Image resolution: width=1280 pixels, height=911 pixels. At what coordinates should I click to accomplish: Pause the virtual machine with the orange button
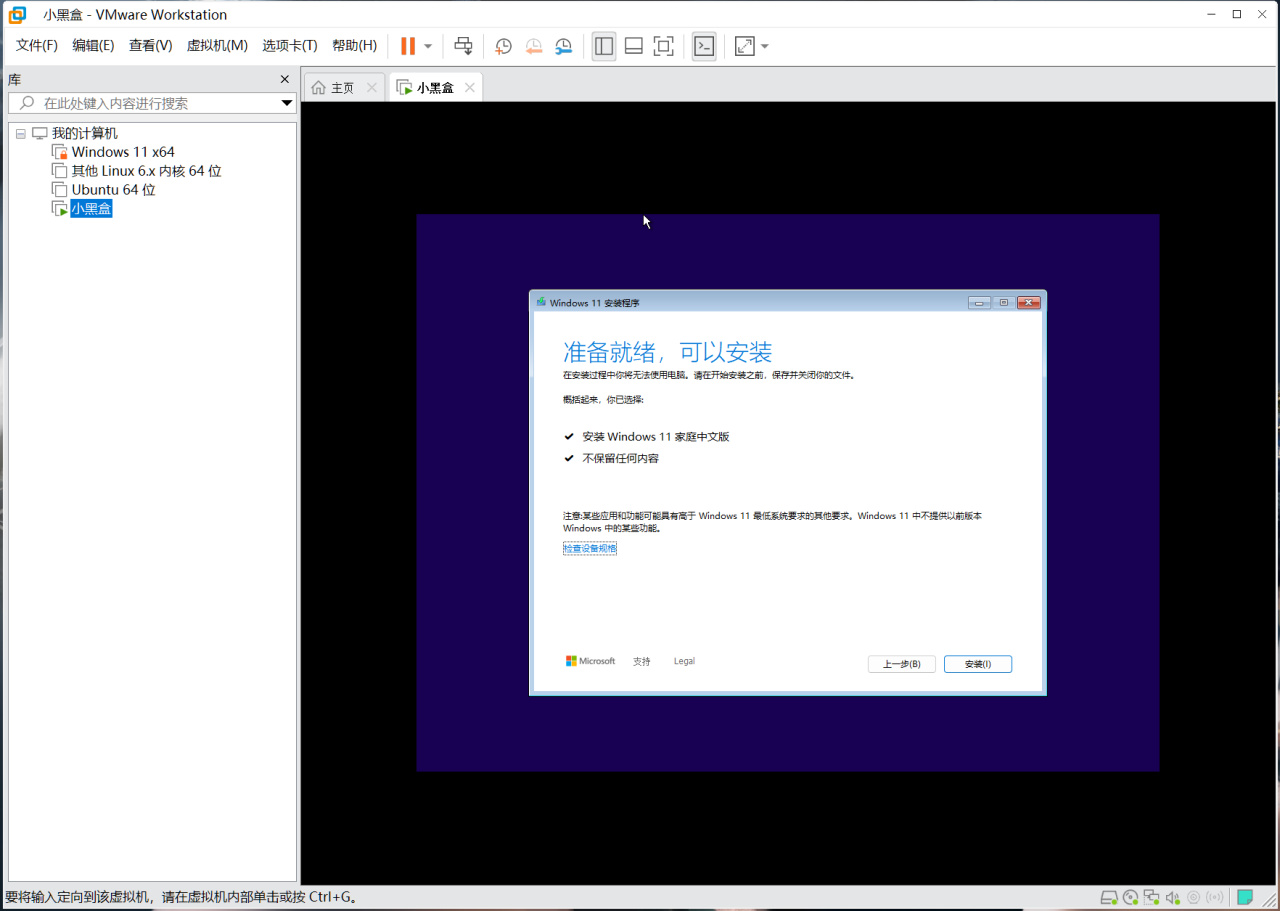click(x=408, y=46)
